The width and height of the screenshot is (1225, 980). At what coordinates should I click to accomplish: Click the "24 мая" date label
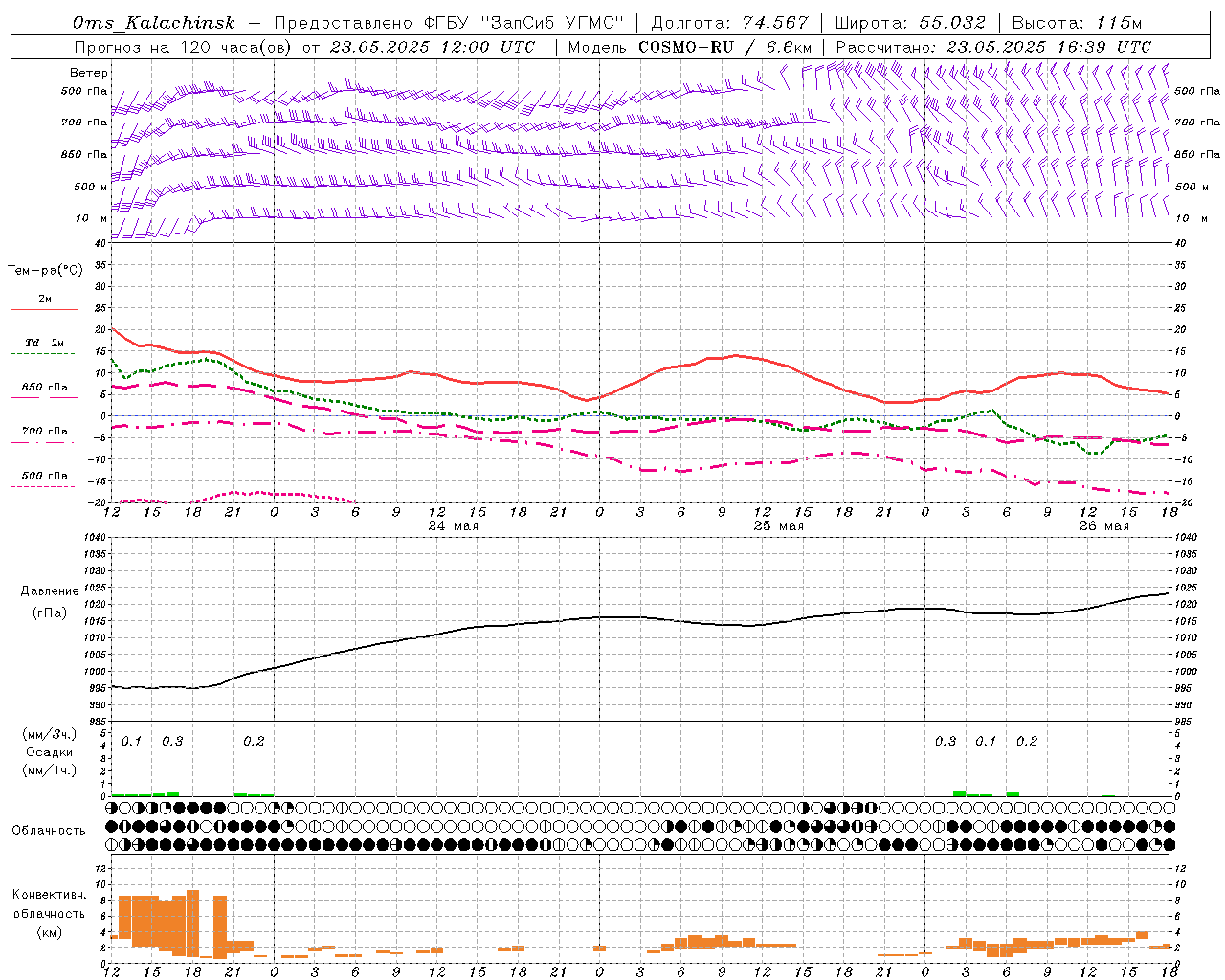453,526
